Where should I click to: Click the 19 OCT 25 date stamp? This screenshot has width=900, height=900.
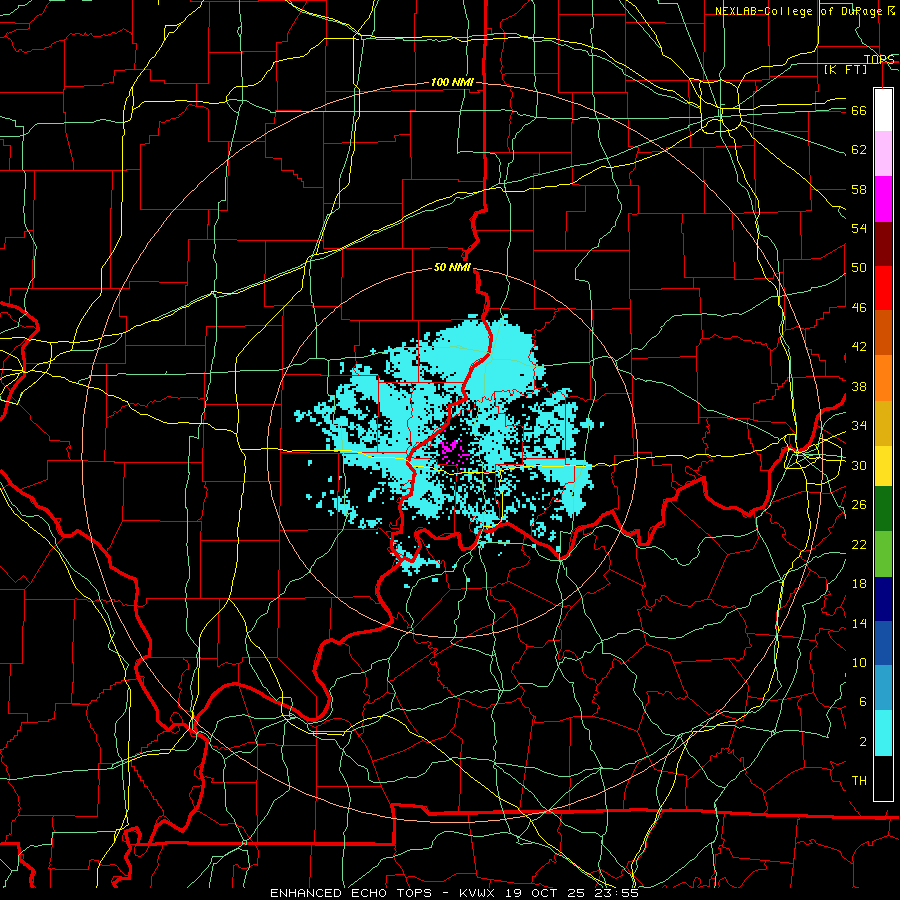pyautogui.click(x=546, y=893)
